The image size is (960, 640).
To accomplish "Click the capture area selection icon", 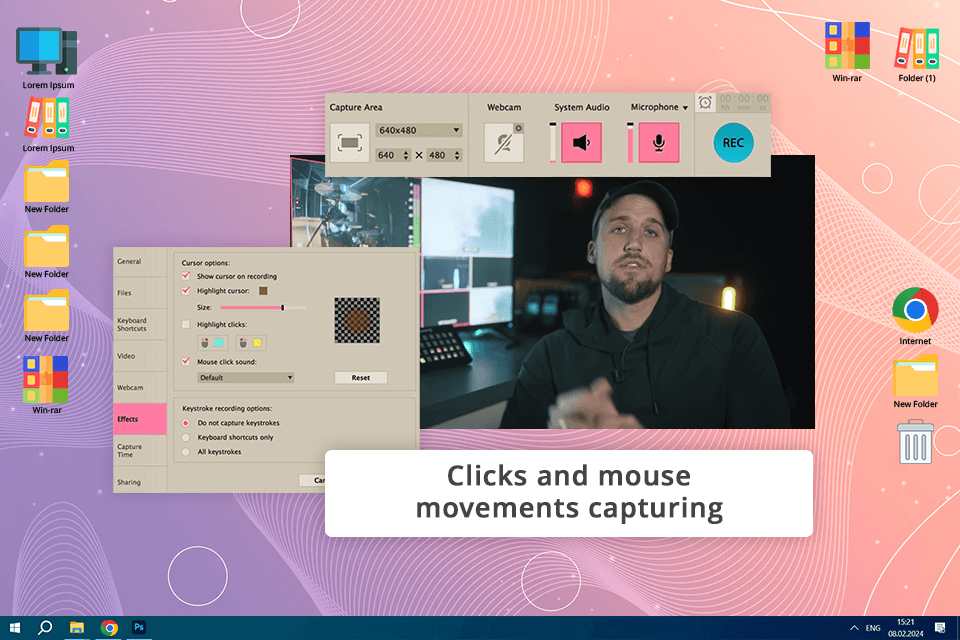I will coord(350,143).
